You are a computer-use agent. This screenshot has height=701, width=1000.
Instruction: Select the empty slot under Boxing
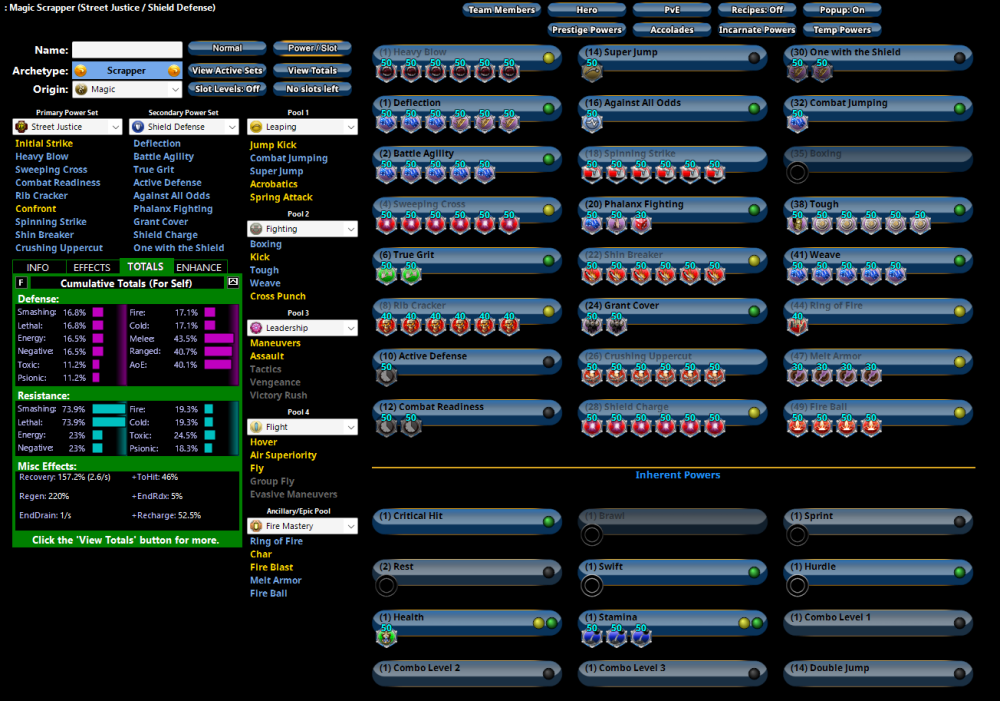click(x=797, y=173)
